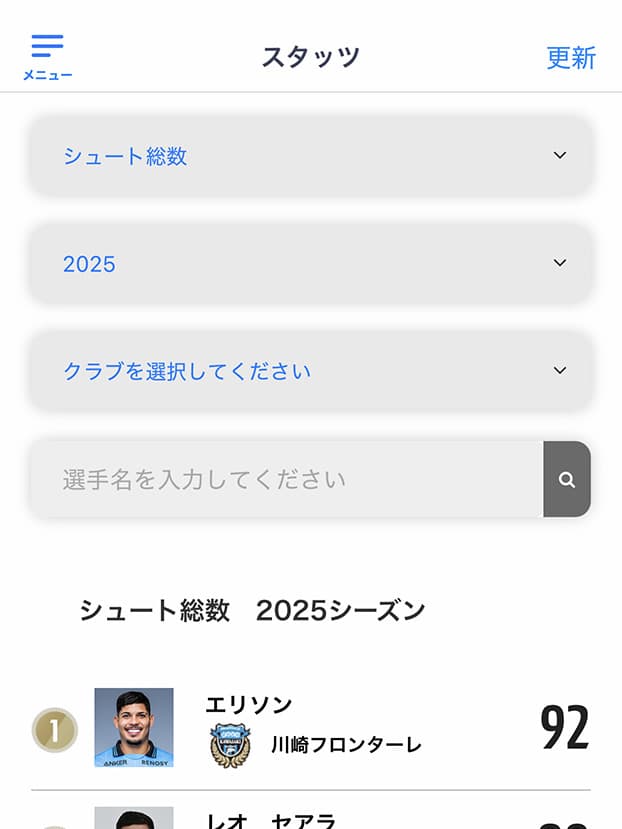Screen dimensions: 622x829
Task: Open the second-ranked player's photo
Action: coord(134,818)
